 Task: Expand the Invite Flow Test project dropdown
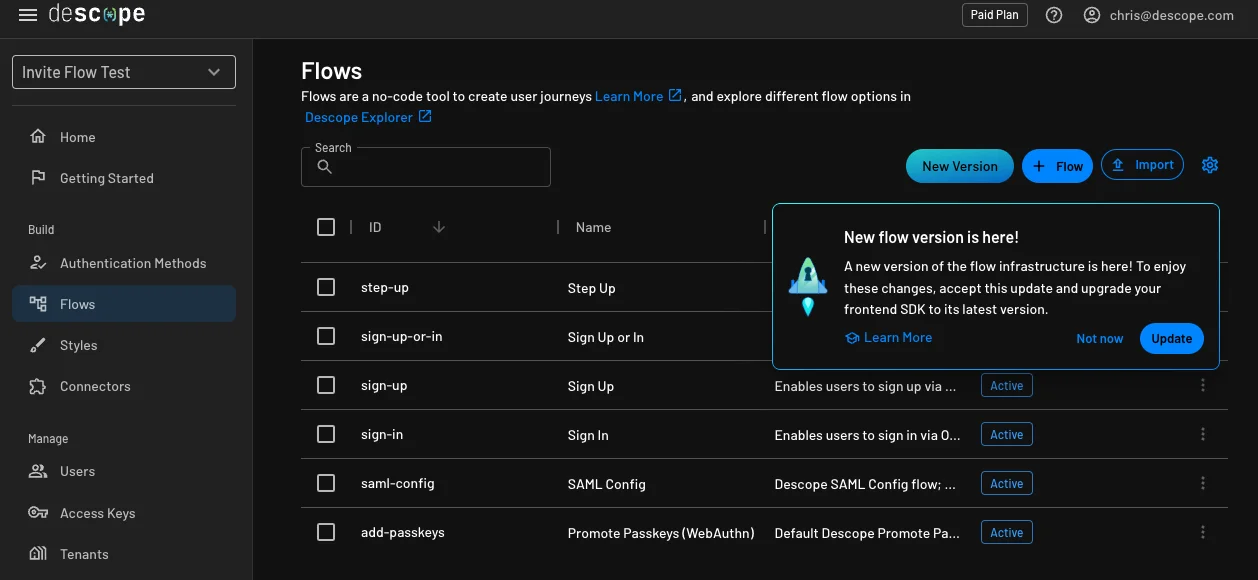[x=124, y=72]
